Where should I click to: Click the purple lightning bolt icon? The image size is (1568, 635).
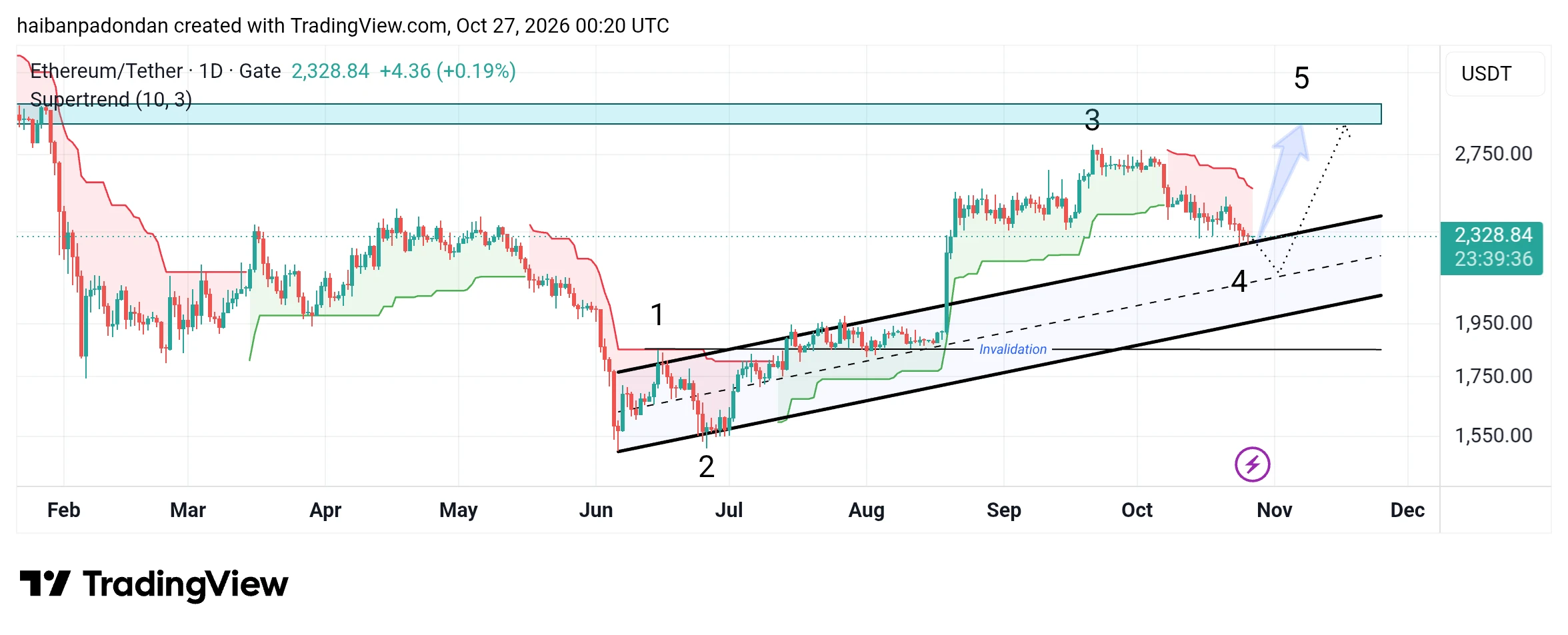(x=1252, y=464)
